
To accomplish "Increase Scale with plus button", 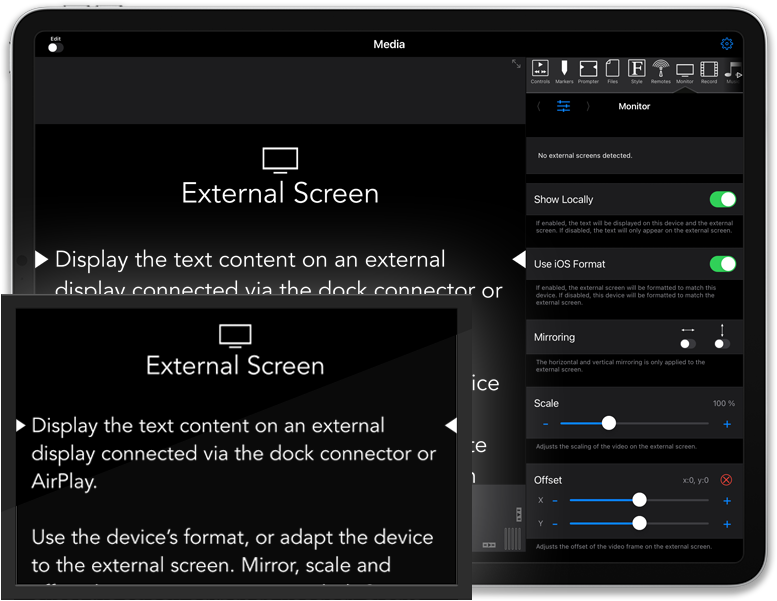I will (x=727, y=424).
